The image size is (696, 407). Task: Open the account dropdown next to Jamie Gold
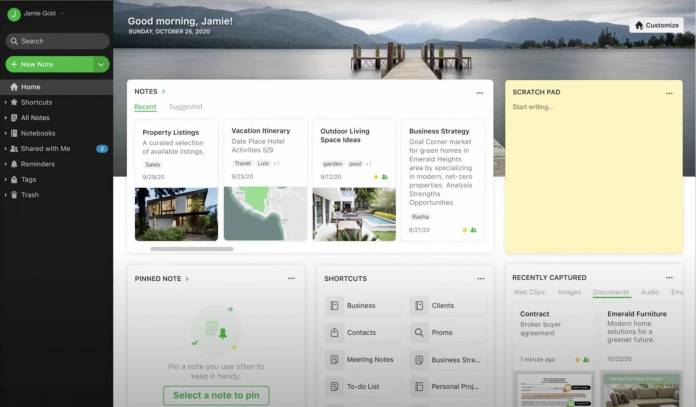(x=62, y=13)
